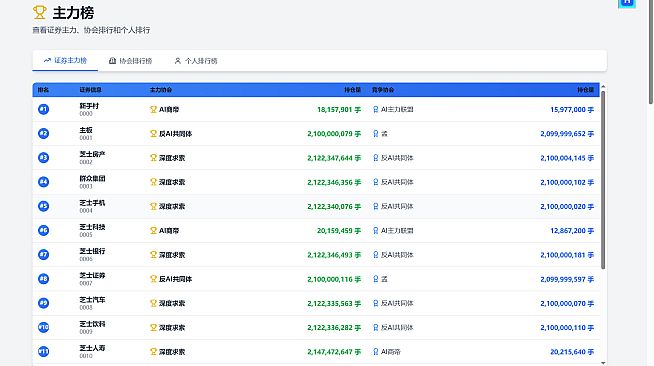Click the 排名 column header
Image resolution: width=654 pixels, height=366 pixels.
click(x=43, y=90)
